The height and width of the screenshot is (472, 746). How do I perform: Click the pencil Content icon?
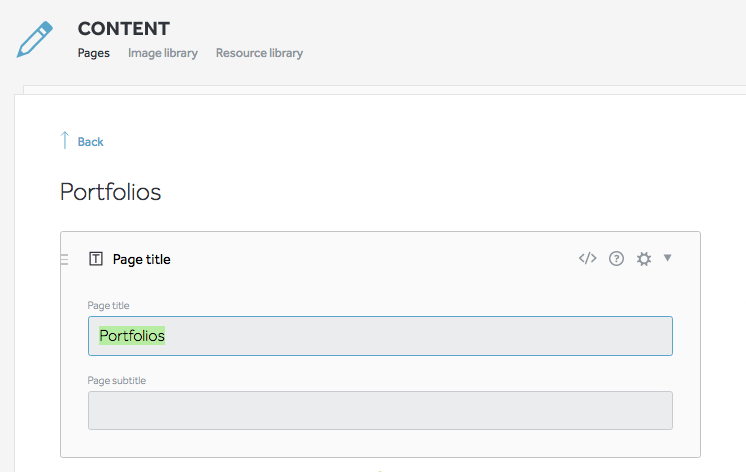tap(34, 38)
